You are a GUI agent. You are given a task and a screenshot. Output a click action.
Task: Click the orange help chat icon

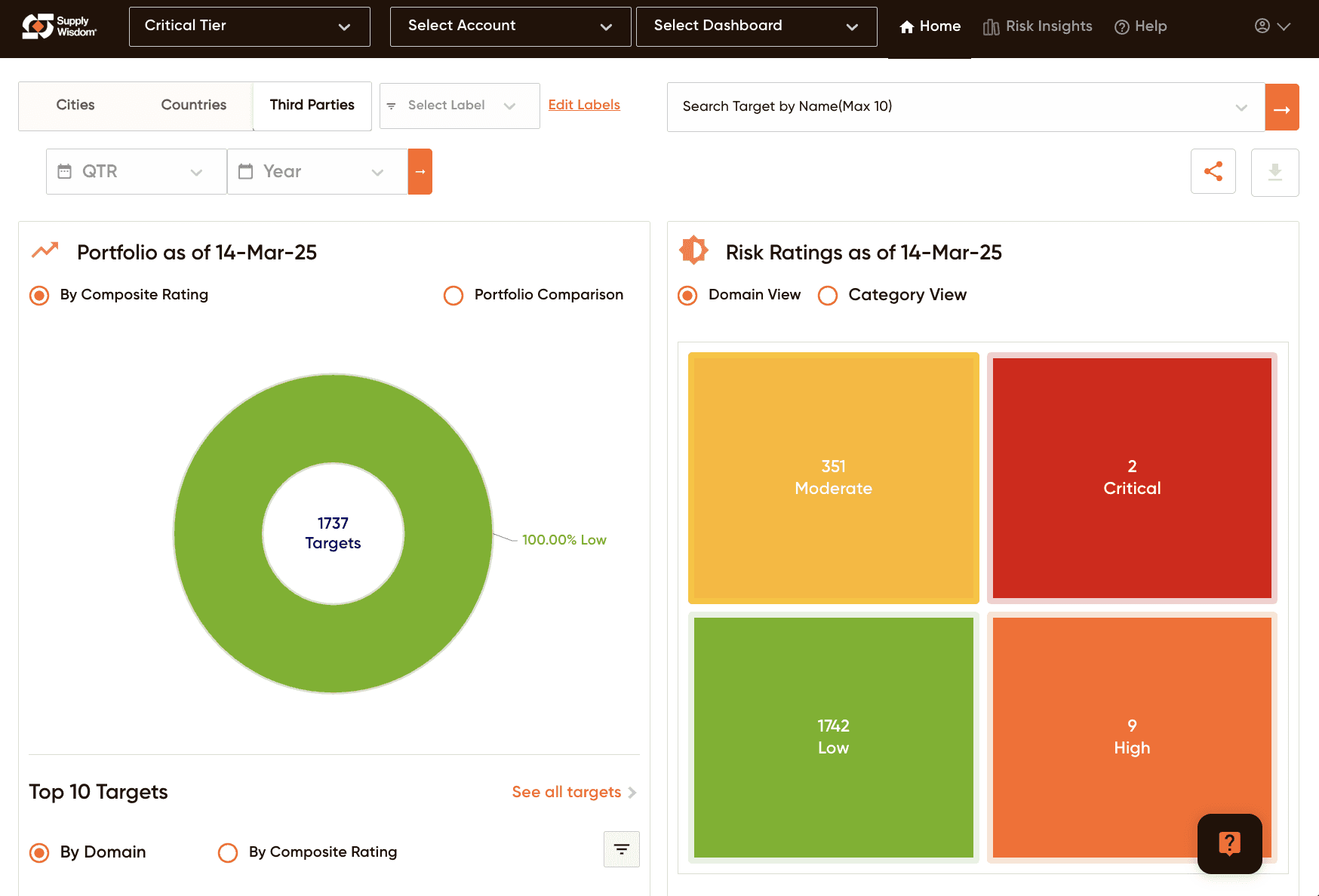1230,843
